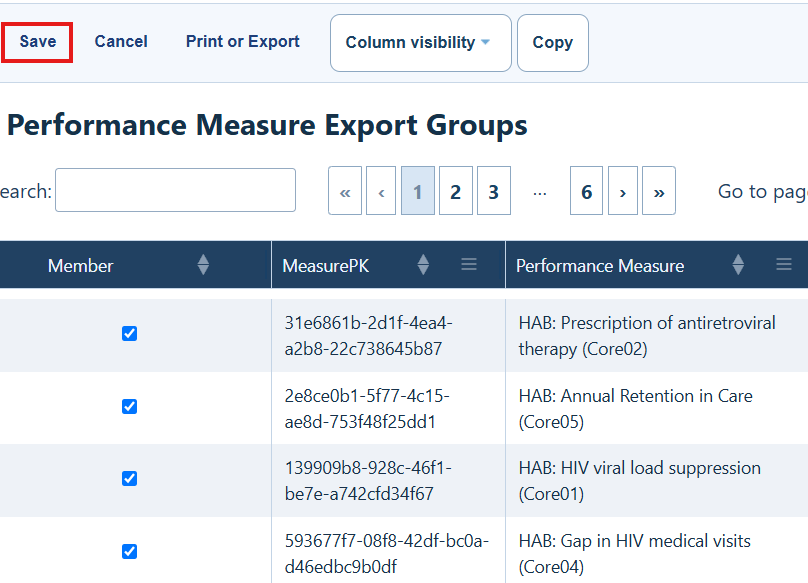Click into the Search input field
This screenshot has width=808, height=583.
pos(175,190)
